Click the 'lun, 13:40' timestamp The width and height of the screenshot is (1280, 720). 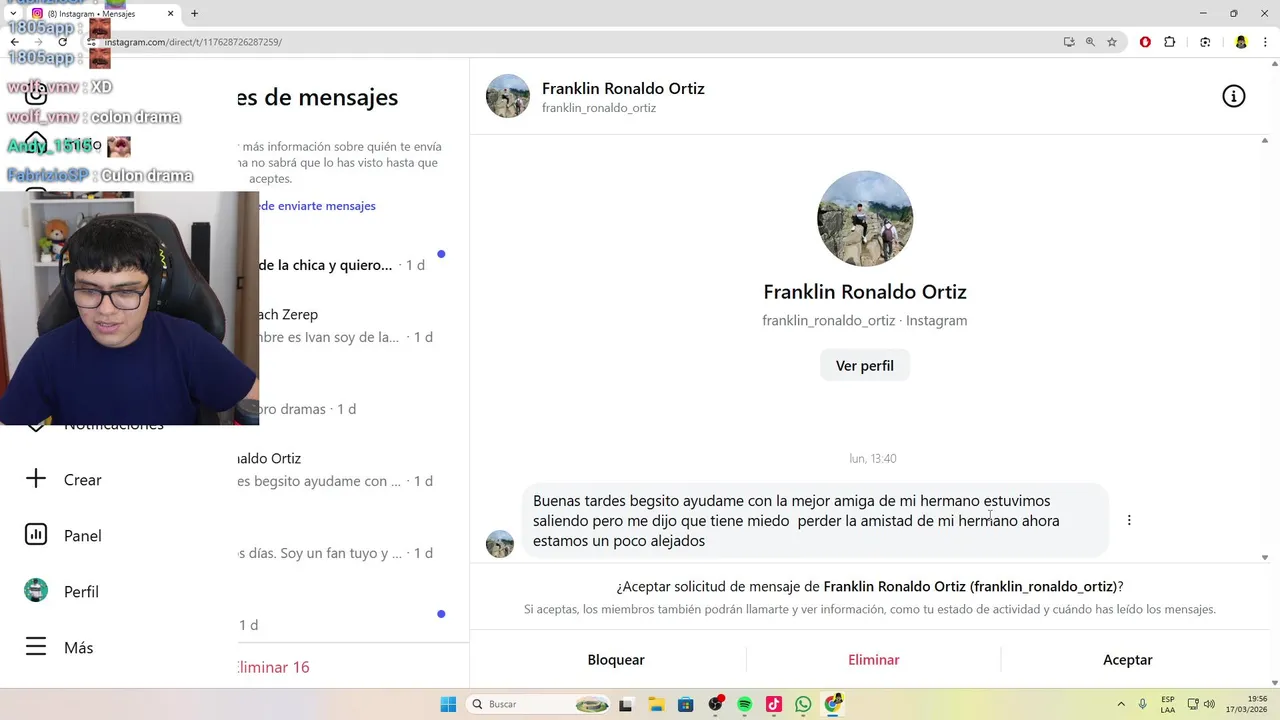(x=872, y=458)
